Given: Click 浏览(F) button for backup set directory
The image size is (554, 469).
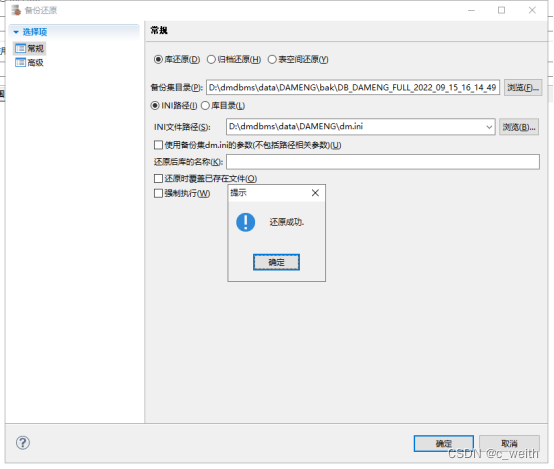Looking at the screenshot, I should (x=523, y=87).
